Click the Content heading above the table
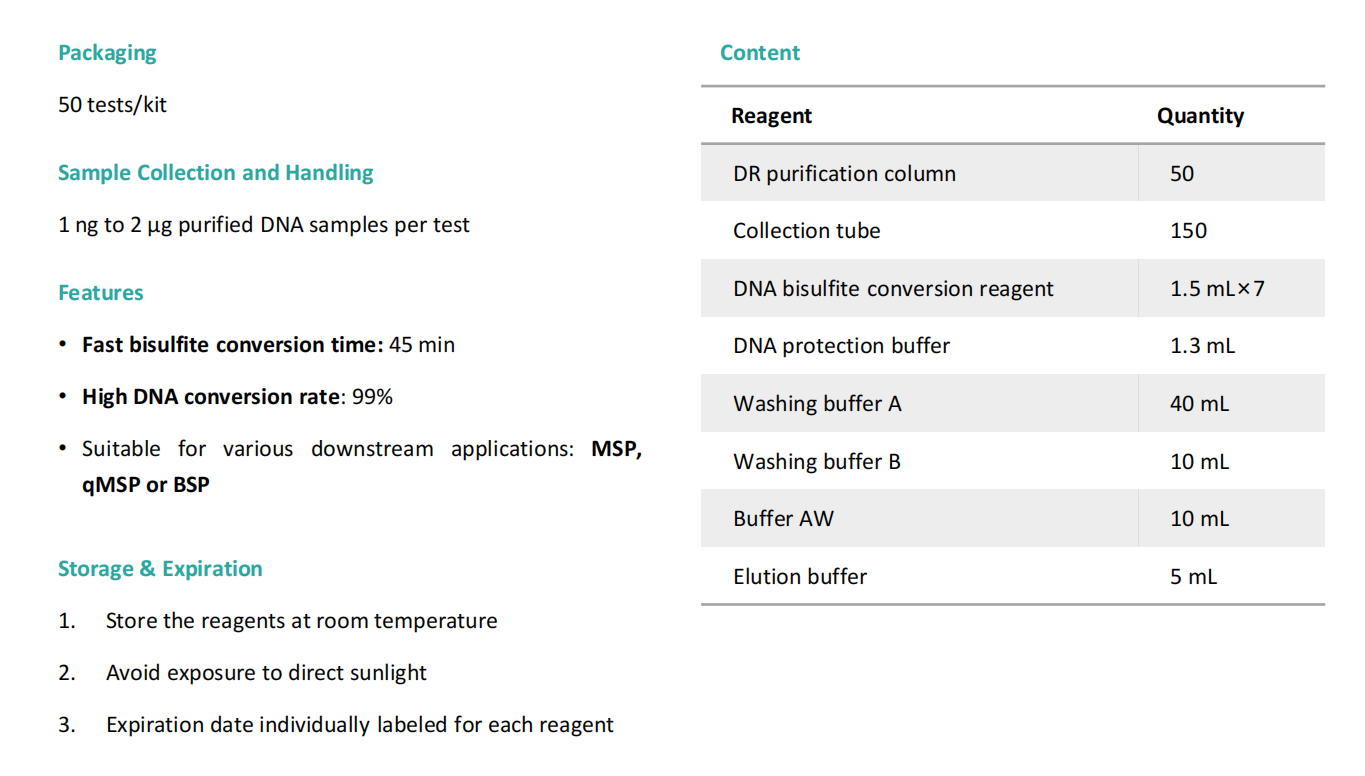This screenshot has height=776, width=1365. 760,53
